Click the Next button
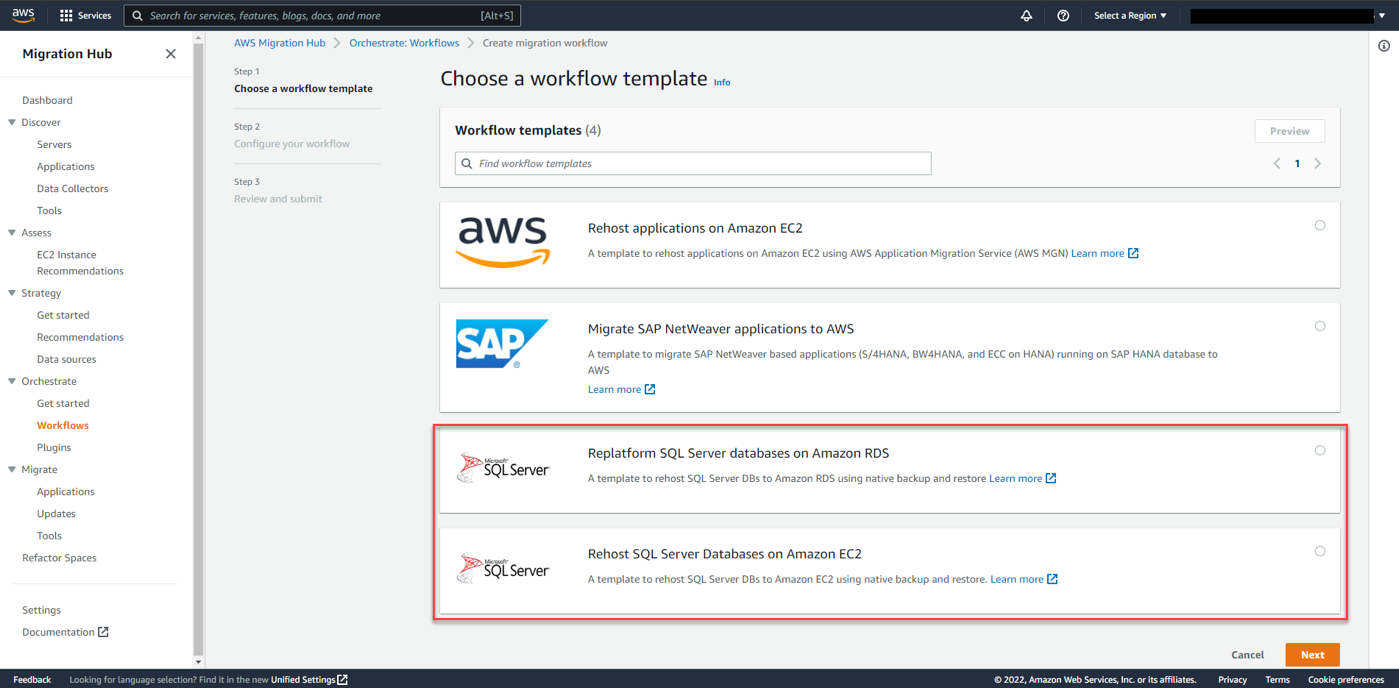The width and height of the screenshot is (1399, 688). pyautogui.click(x=1312, y=655)
